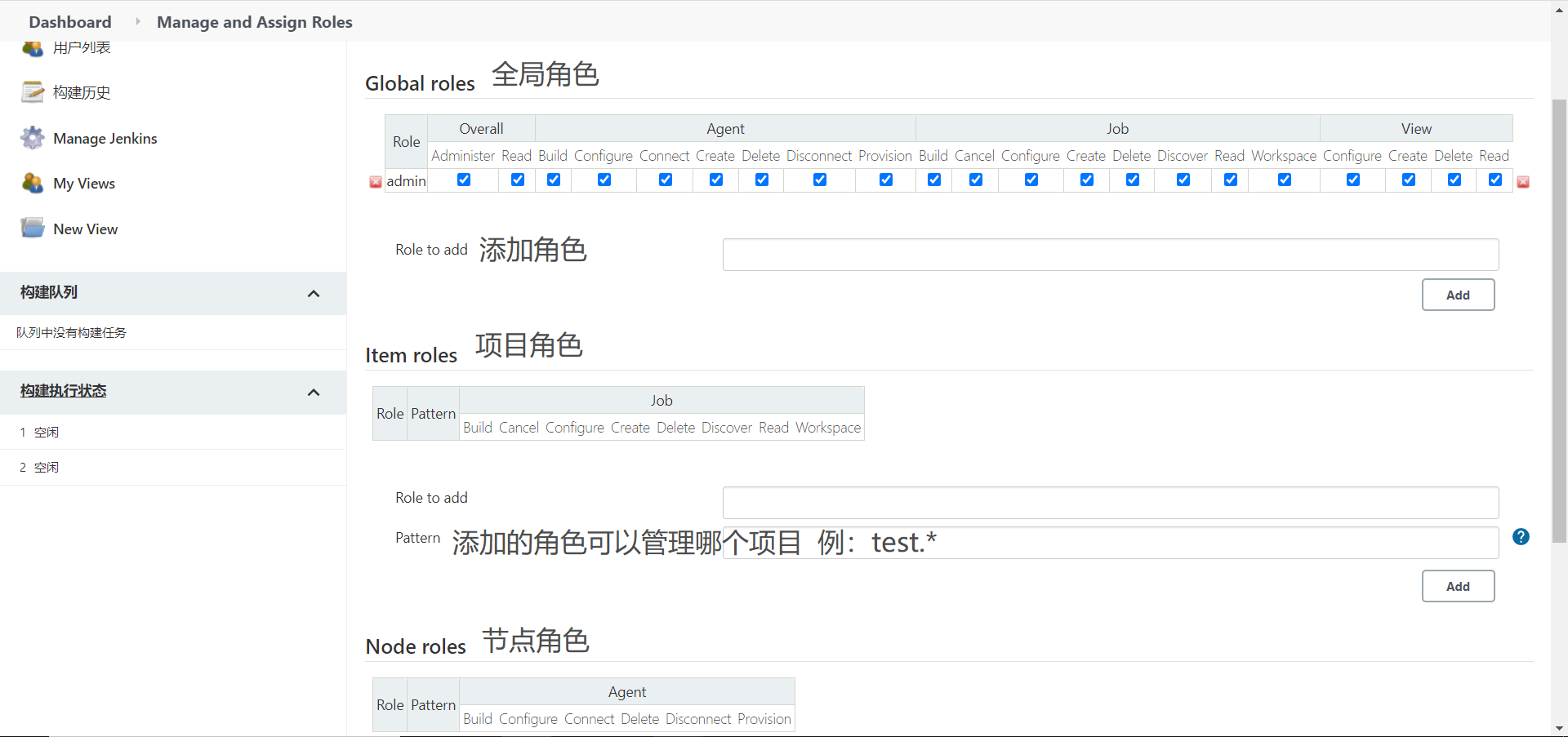Toggle admin Job Workspace checkbox
The width and height of the screenshot is (1568, 737).
[1285, 180]
